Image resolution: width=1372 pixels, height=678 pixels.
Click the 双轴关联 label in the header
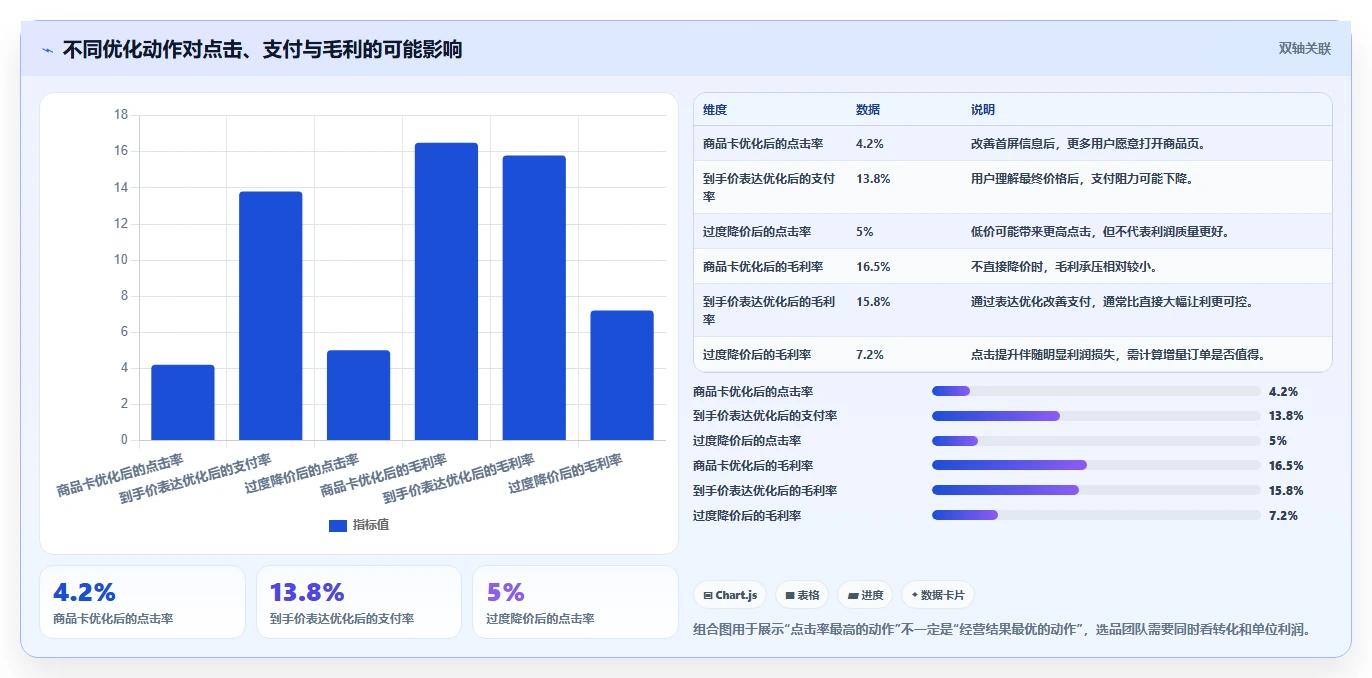pyautogui.click(x=1305, y=48)
